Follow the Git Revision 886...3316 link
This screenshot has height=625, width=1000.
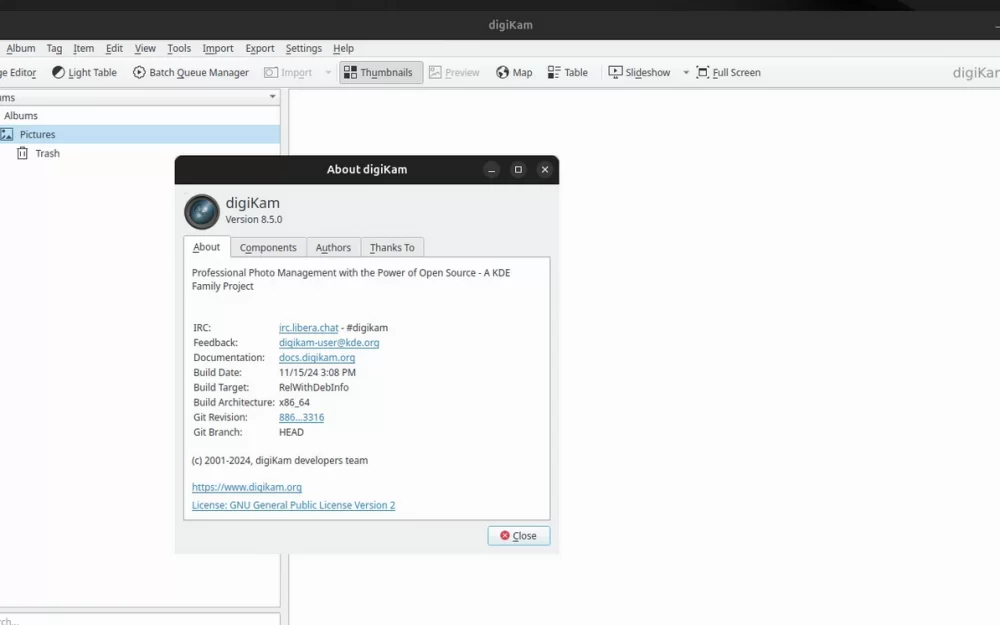coord(301,417)
